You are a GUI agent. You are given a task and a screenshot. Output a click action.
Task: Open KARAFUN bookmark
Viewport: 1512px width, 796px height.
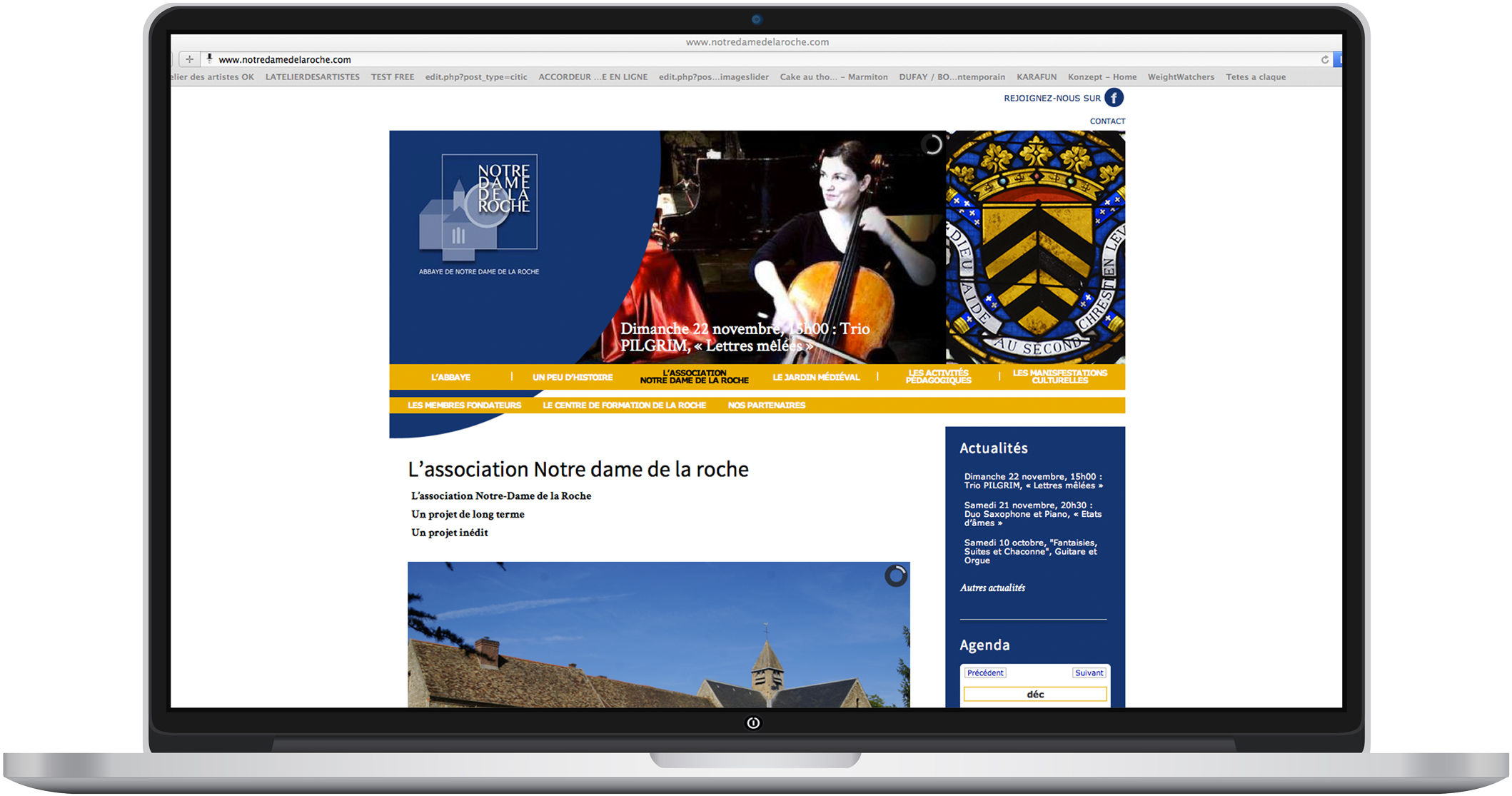tap(1037, 77)
